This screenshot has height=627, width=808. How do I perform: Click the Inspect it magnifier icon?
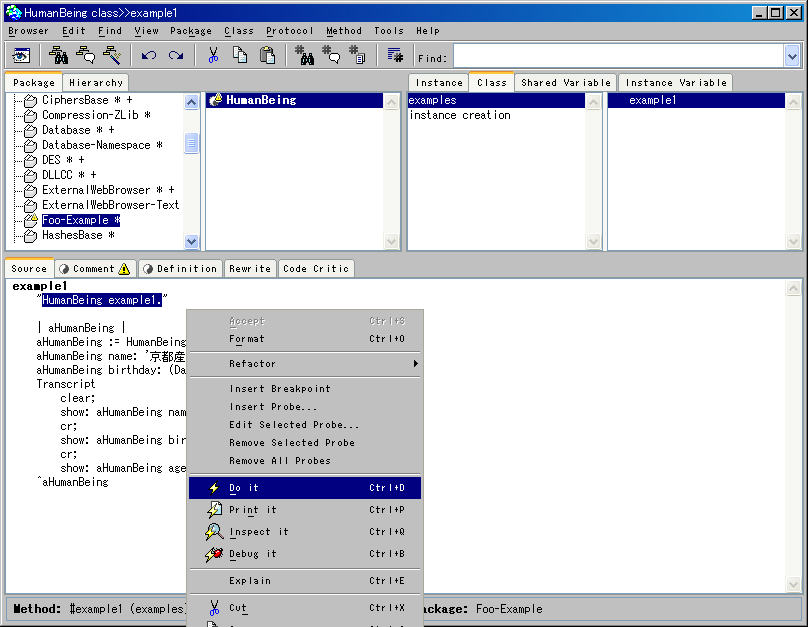(x=214, y=532)
